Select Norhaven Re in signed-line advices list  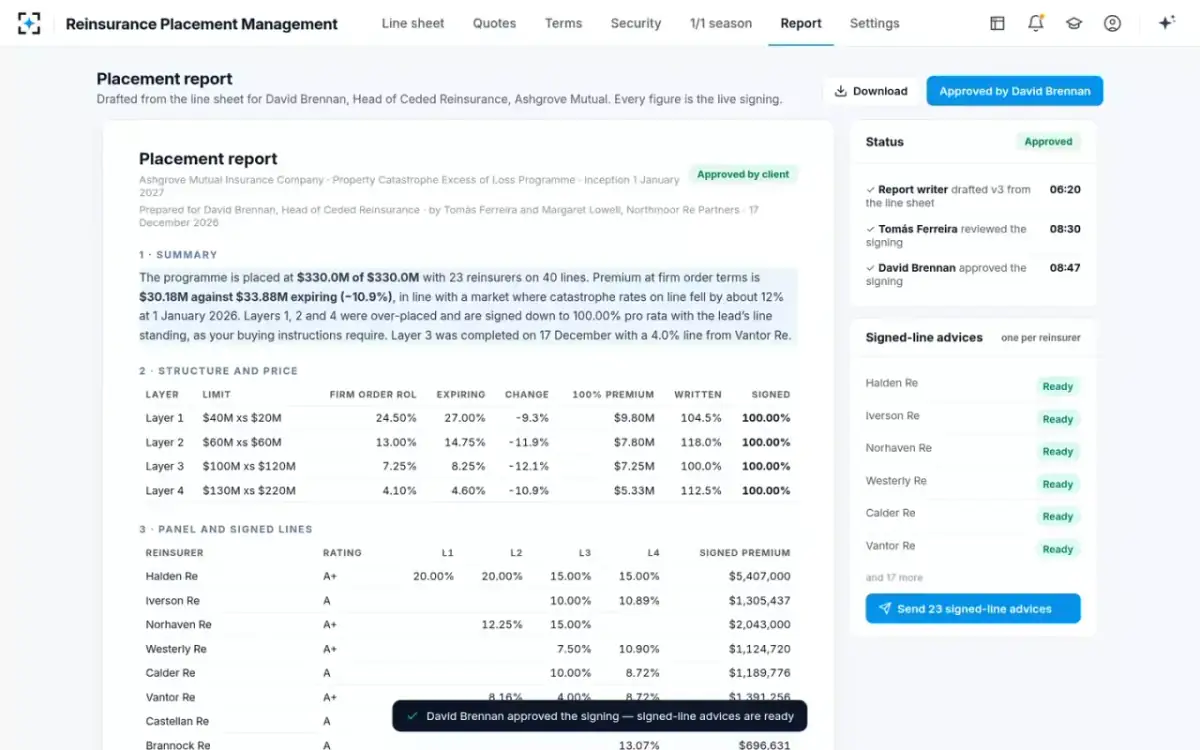(898, 448)
